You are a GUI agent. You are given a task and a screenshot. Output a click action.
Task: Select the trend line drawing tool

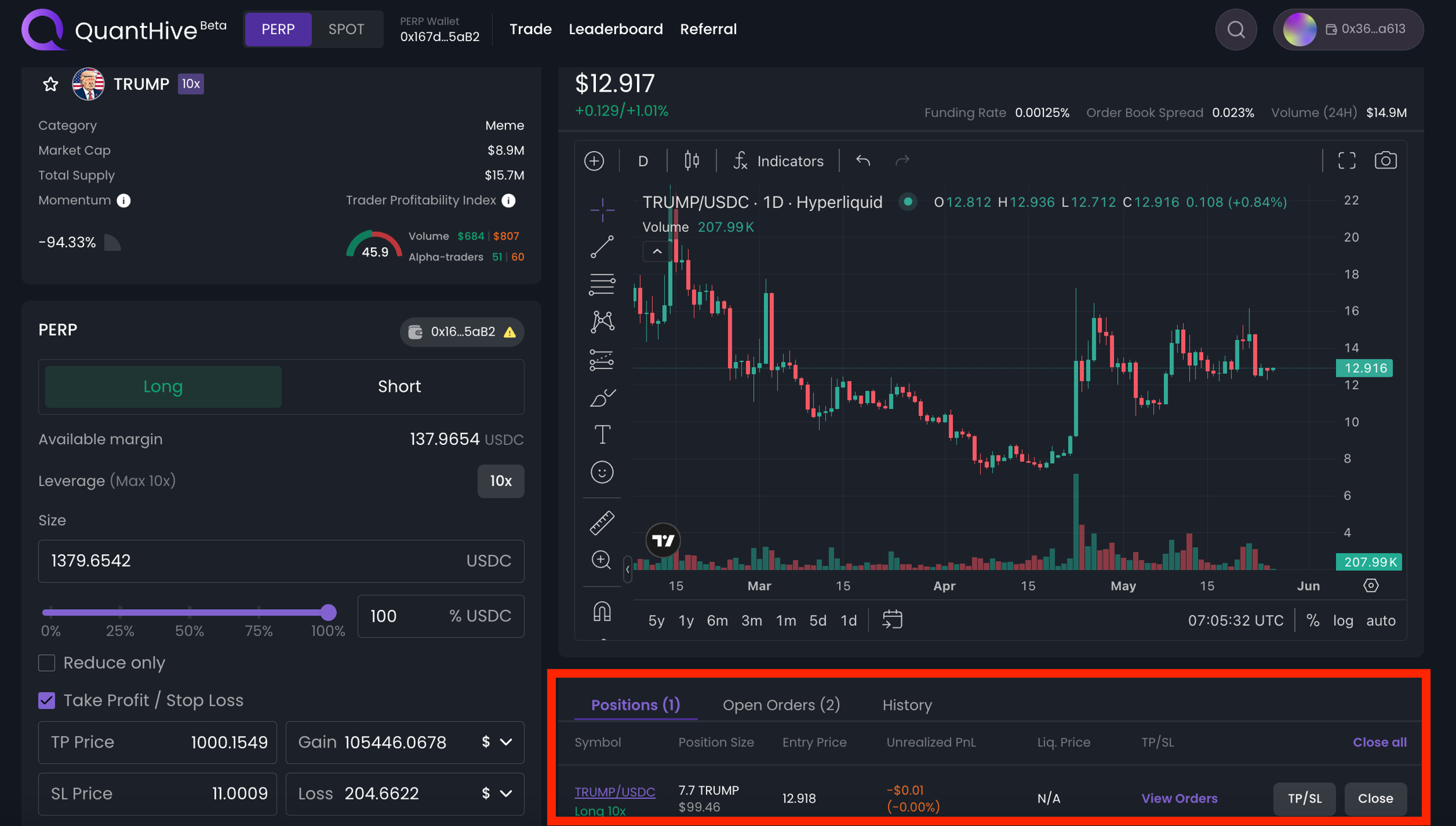point(602,246)
